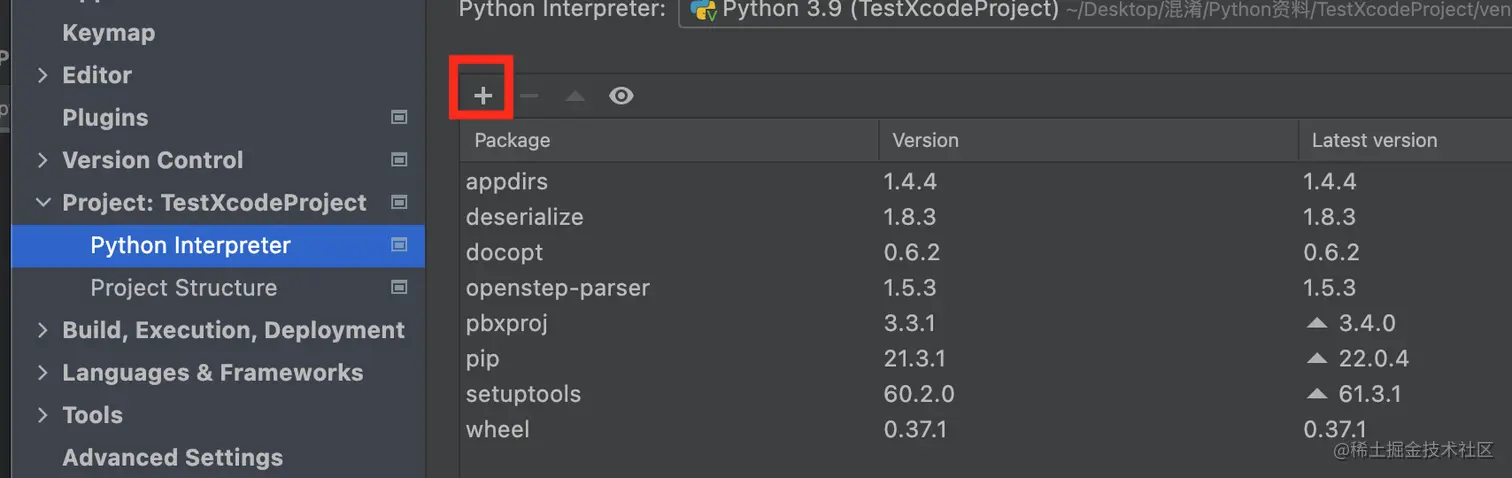
Task: Toggle the show early releases eye icon
Action: (x=621, y=96)
